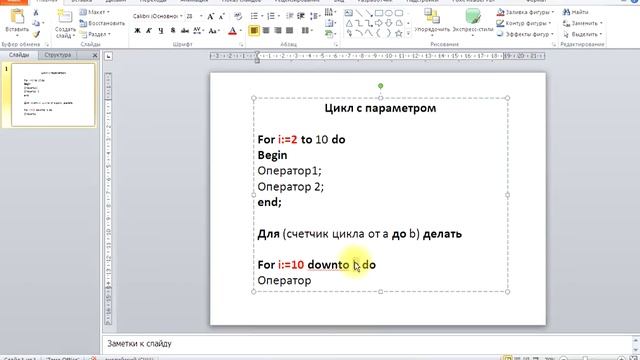Screen dimensions: 640x360
Task: Toggle justified text alignment
Action: coord(290,31)
